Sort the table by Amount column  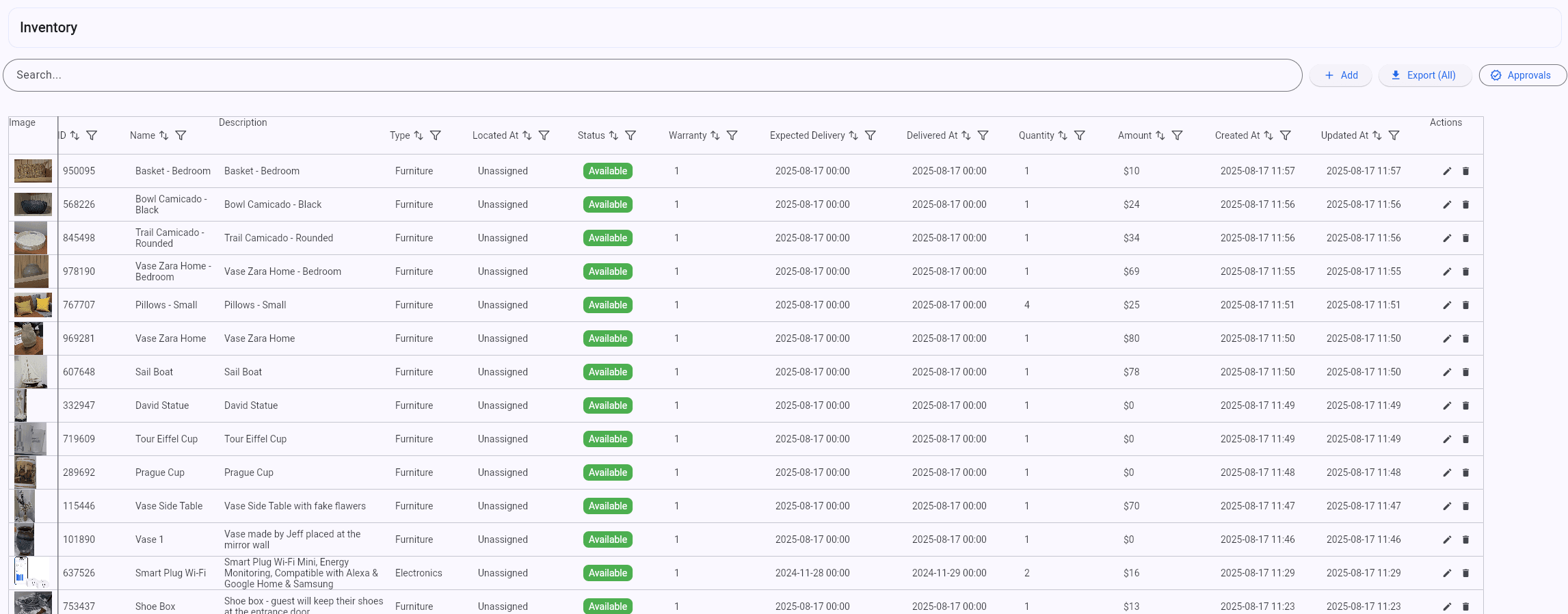click(1160, 135)
